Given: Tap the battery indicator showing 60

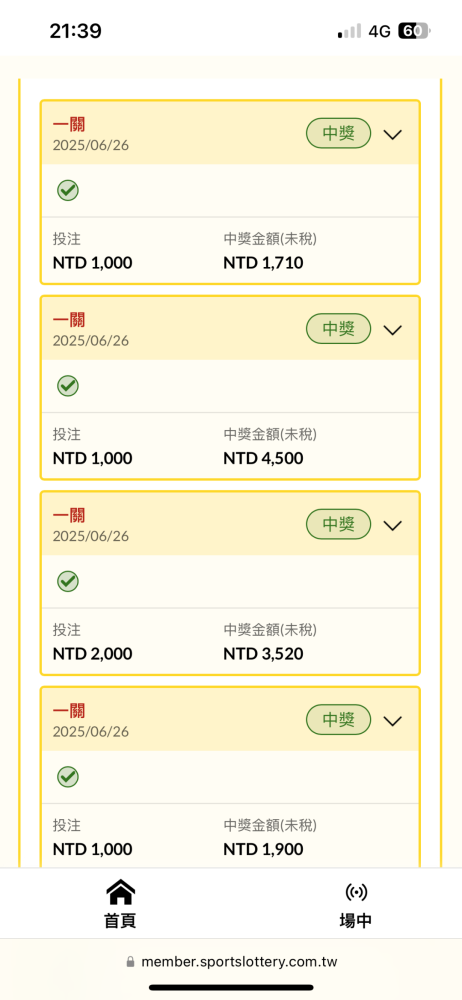Looking at the screenshot, I should (414, 31).
